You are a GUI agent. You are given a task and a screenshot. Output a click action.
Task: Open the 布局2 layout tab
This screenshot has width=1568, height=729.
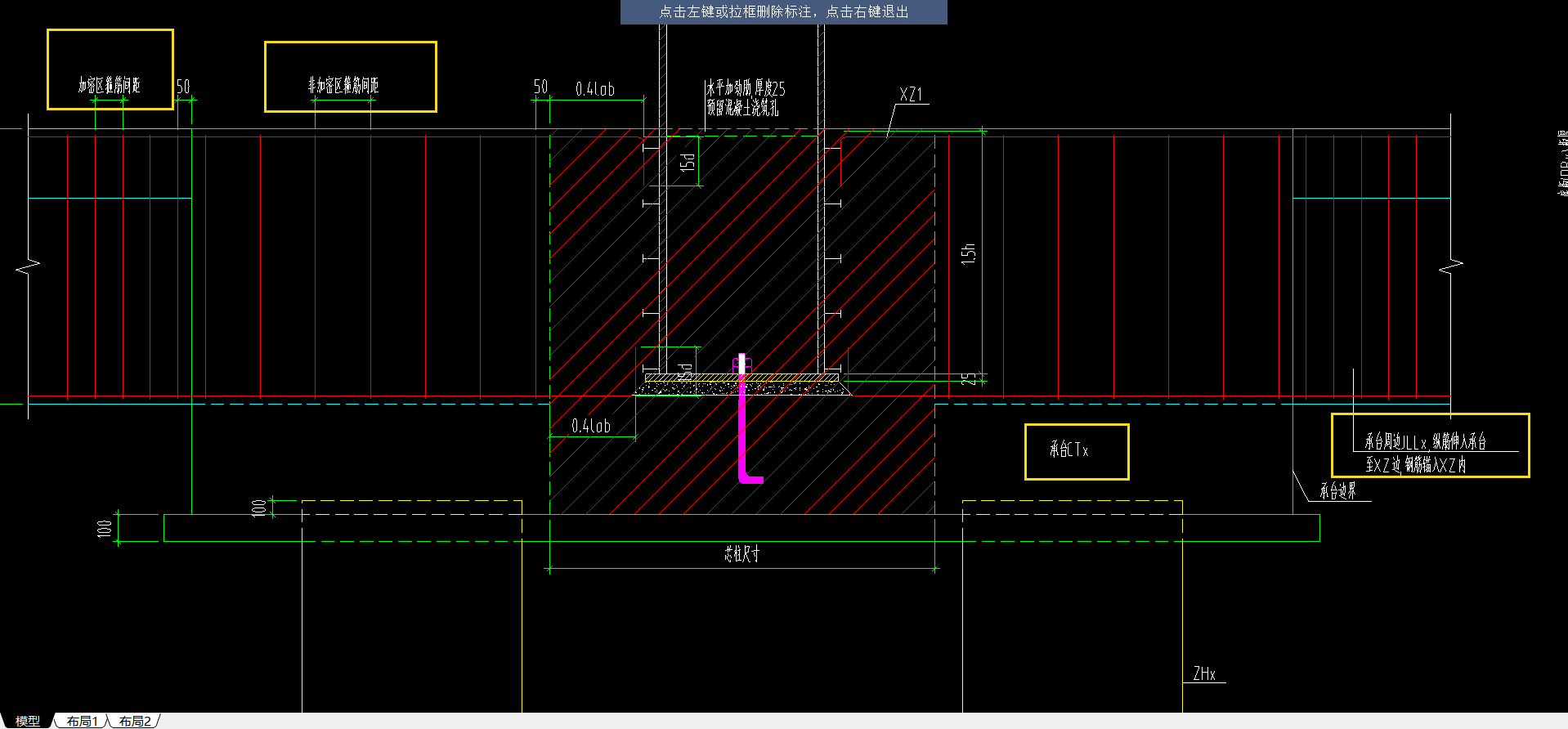pyautogui.click(x=135, y=721)
